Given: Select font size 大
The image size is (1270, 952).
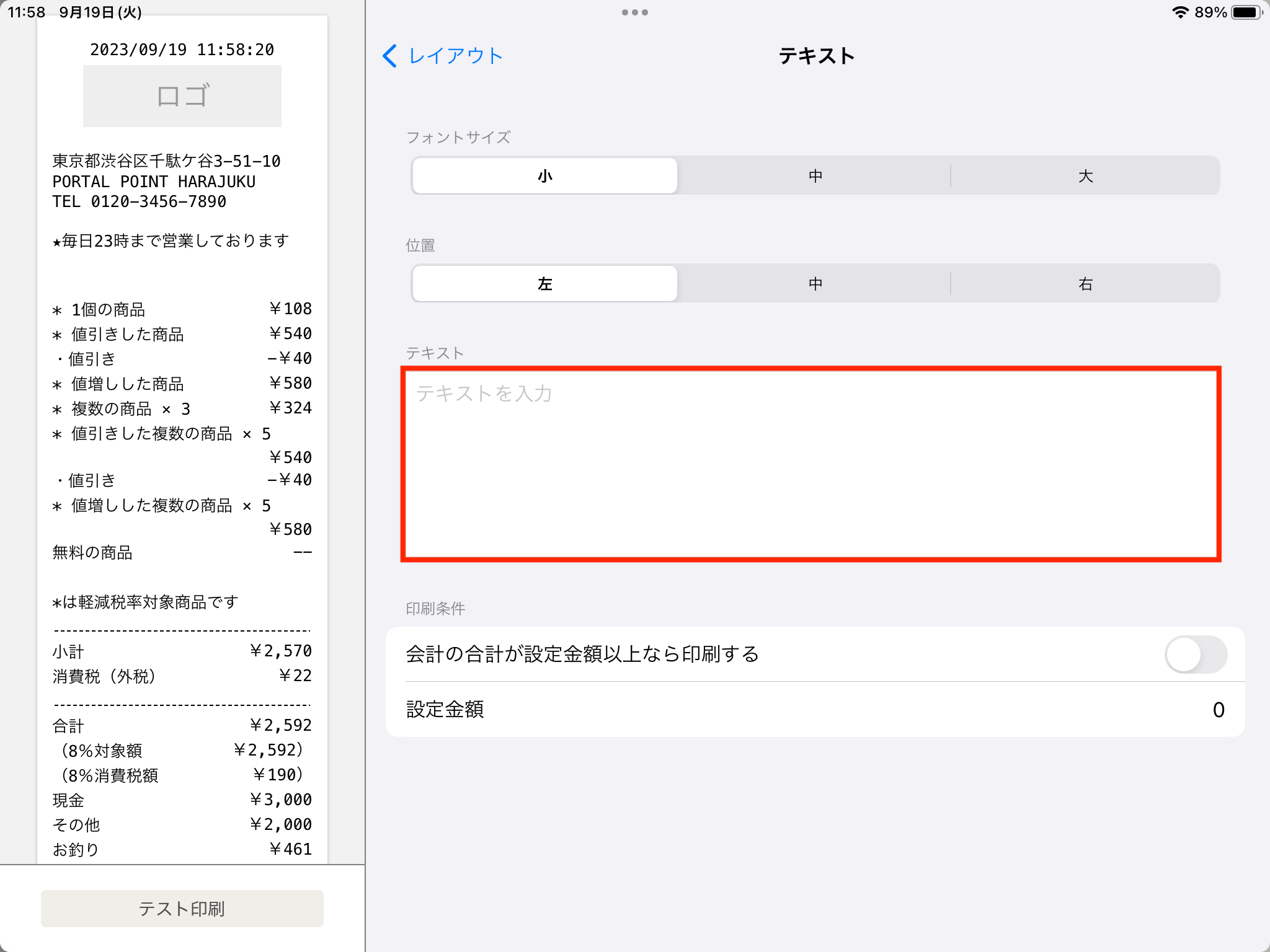Looking at the screenshot, I should click(1085, 176).
